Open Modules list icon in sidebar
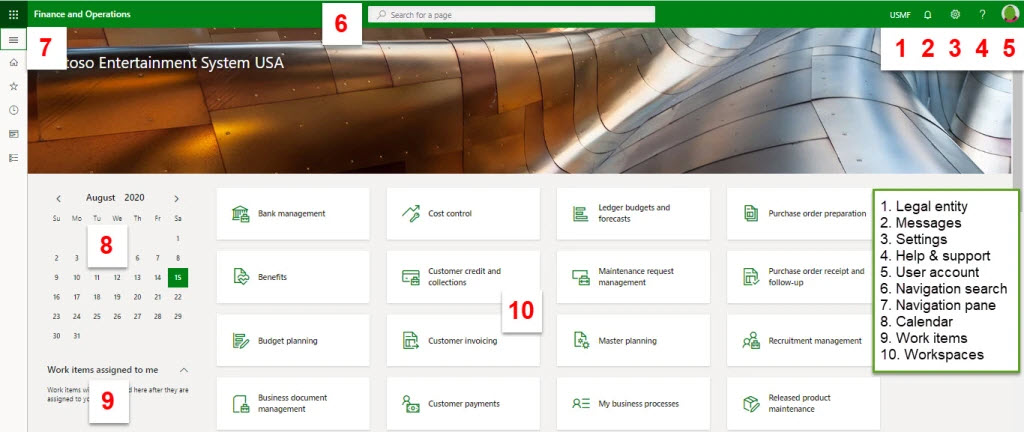This screenshot has height=432, width=1024. point(13,158)
